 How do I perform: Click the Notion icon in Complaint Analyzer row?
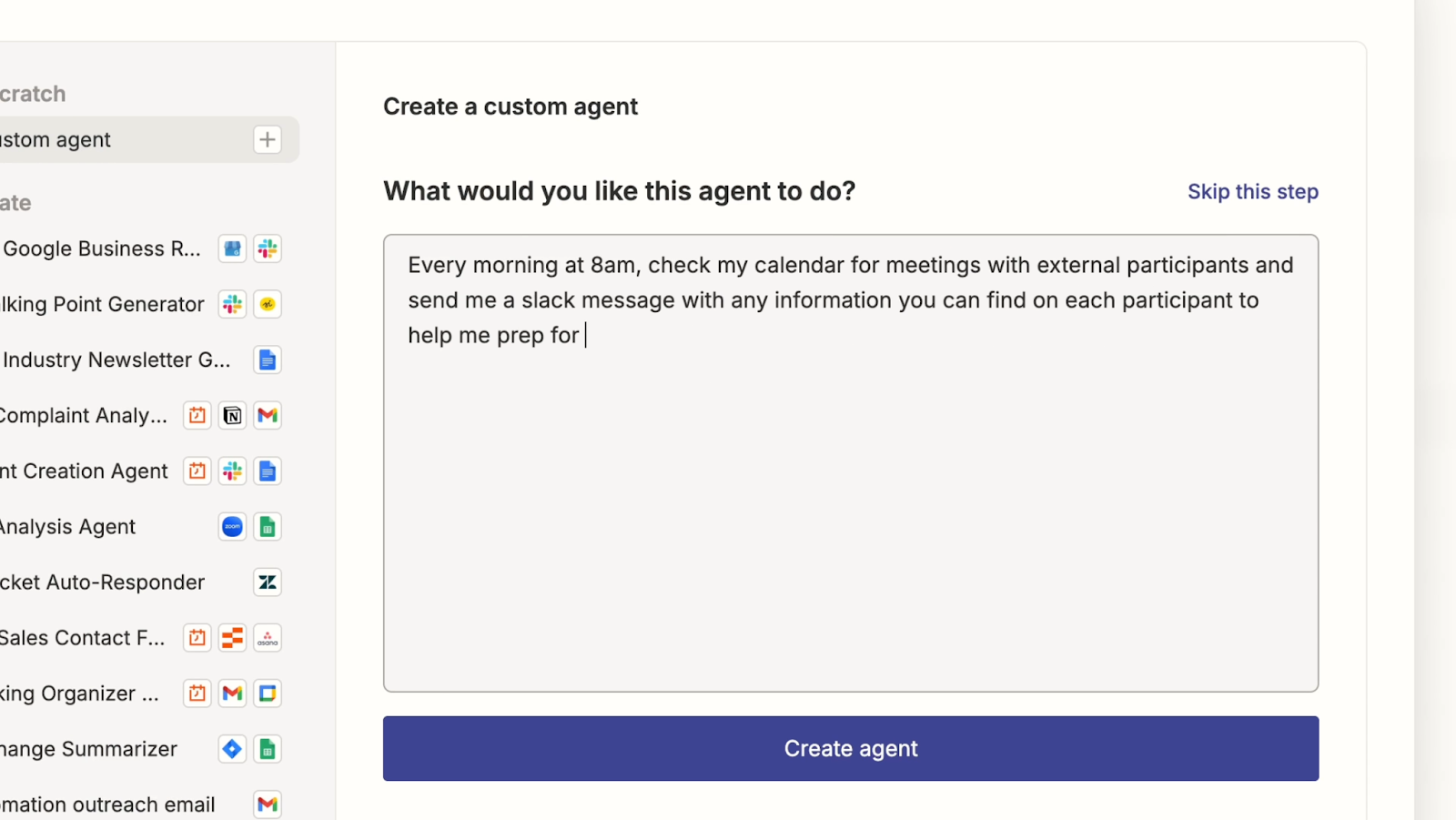click(x=233, y=416)
